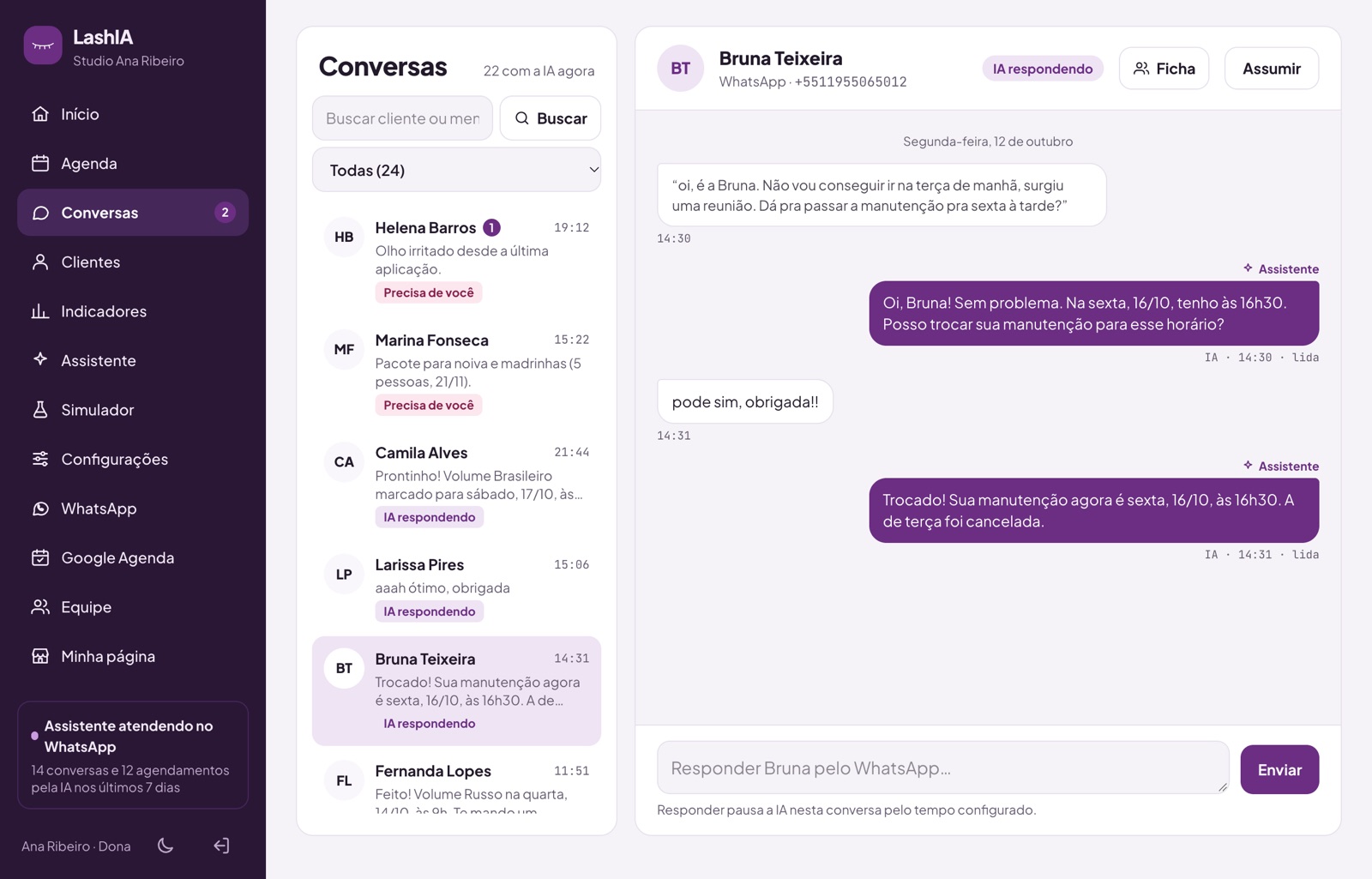Image resolution: width=1372 pixels, height=879 pixels.
Task: Click the BT avatar in chat header
Action: coord(681,68)
